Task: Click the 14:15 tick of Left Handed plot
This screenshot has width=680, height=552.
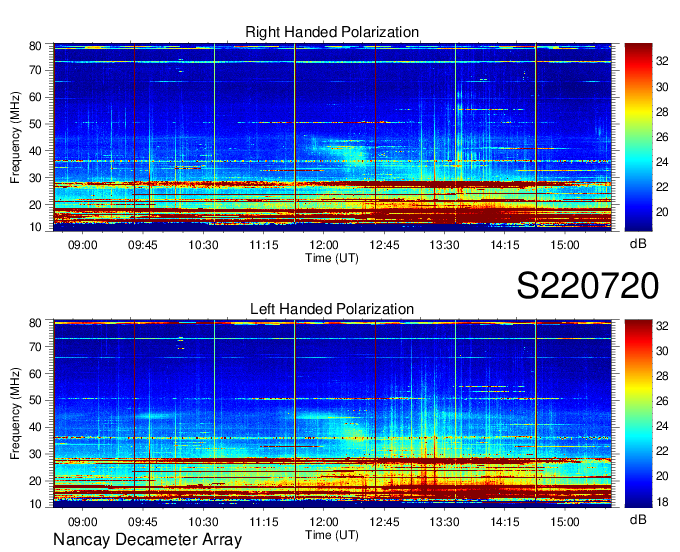Action: click(x=505, y=522)
